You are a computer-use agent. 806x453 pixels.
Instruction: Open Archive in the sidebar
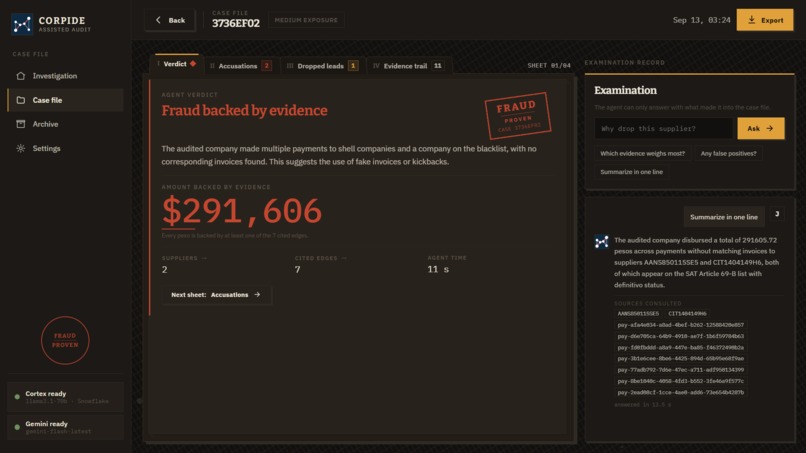(x=65, y=124)
